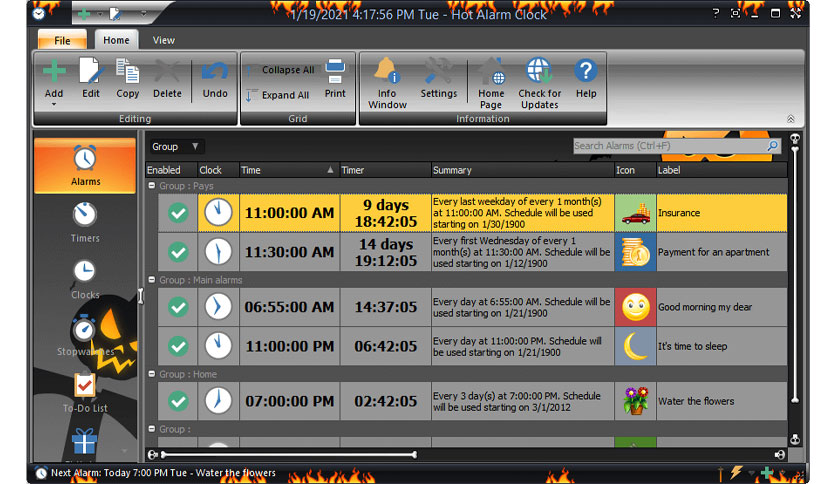Screen dimensions: 836x484
Task: Click the Next Alarm status bar text
Action: (163, 473)
